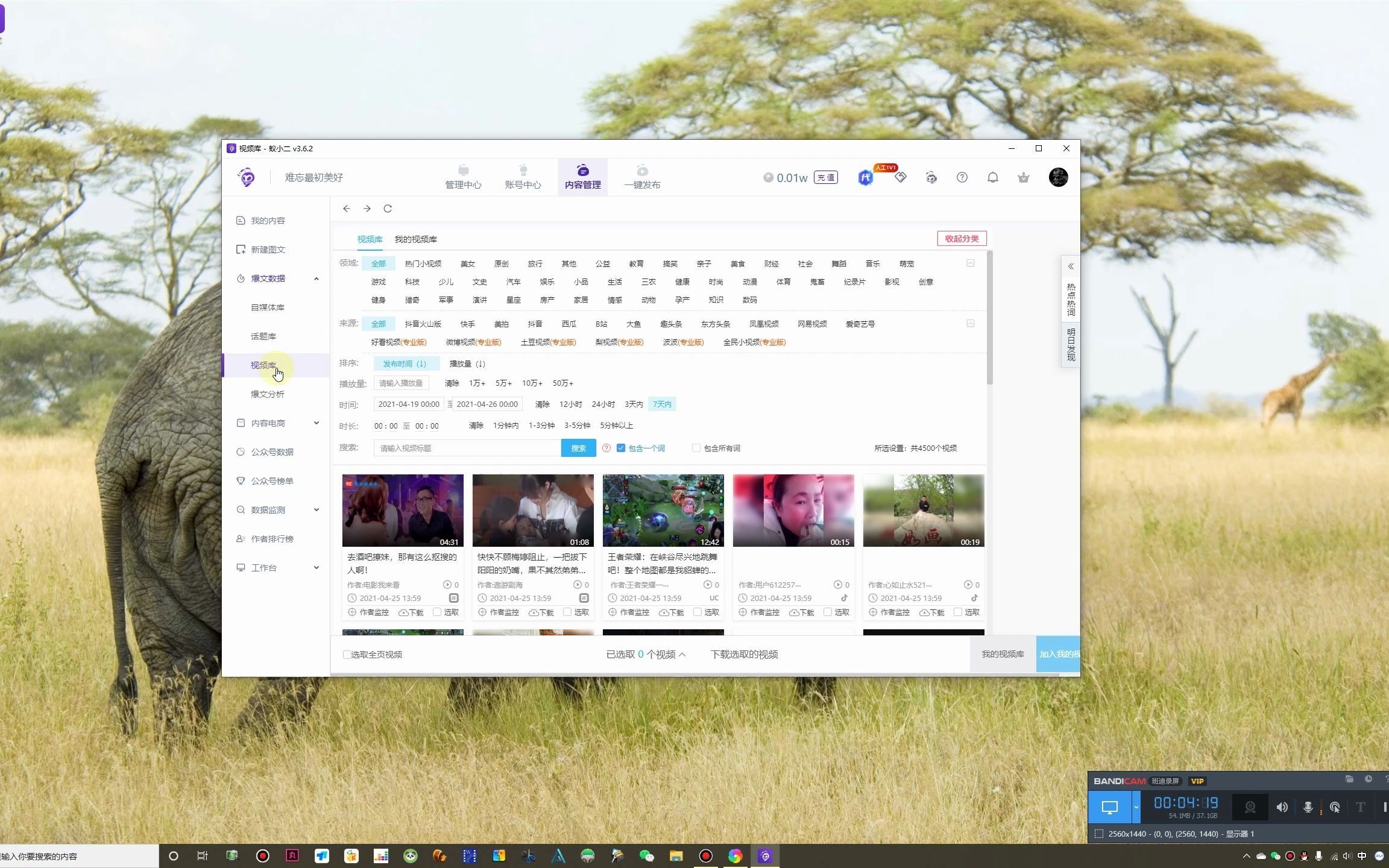Viewport: 1389px width, 868px height.
Task: Select the 24小时 time filter
Action: pyautogui.click(x=603, y=404)
